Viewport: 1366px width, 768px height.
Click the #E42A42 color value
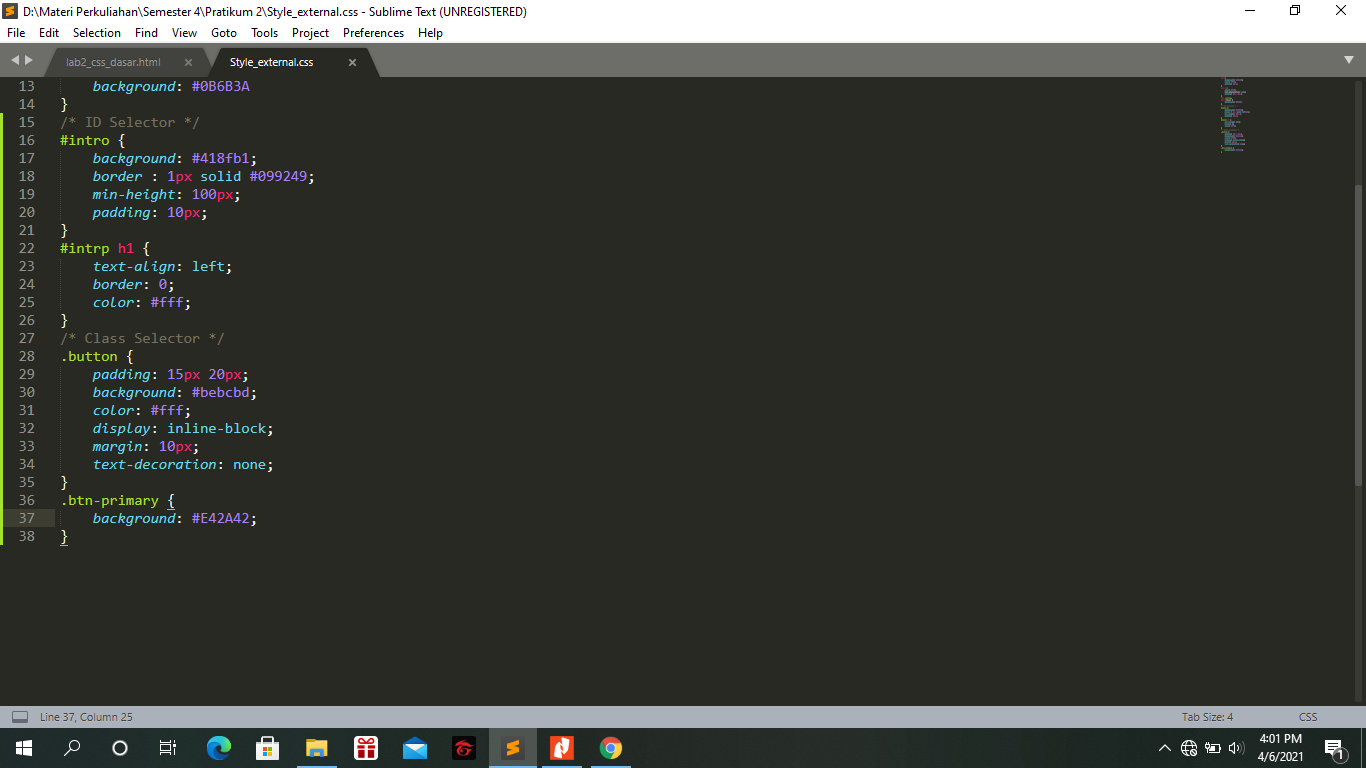coord(220,518)
